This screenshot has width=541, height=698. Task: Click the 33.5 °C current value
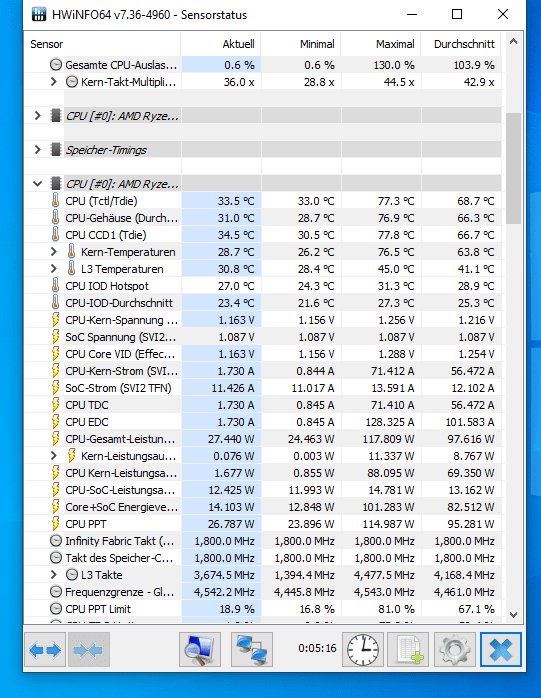pos(236,201)
